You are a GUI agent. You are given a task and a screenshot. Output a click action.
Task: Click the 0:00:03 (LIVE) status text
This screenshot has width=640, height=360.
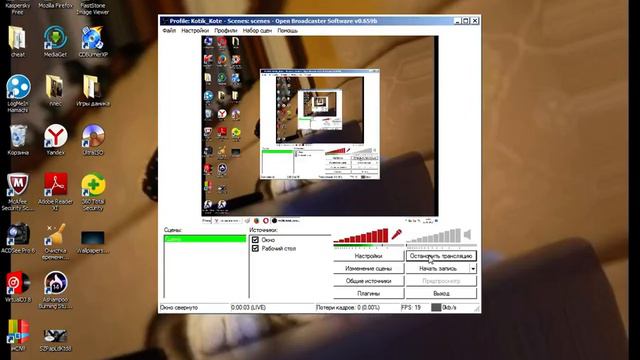248,307
